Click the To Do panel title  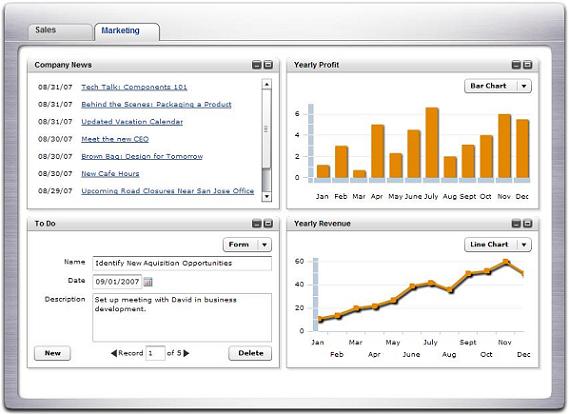coord(45,224)
